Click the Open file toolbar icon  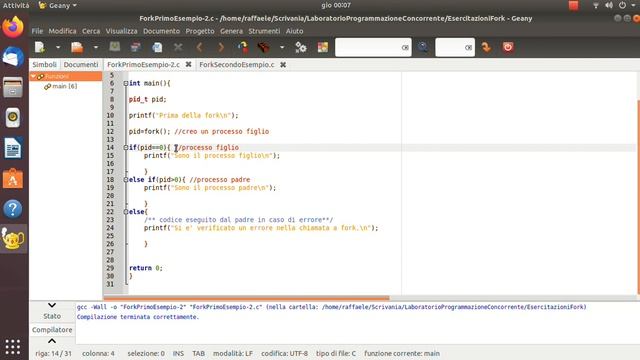77,47
